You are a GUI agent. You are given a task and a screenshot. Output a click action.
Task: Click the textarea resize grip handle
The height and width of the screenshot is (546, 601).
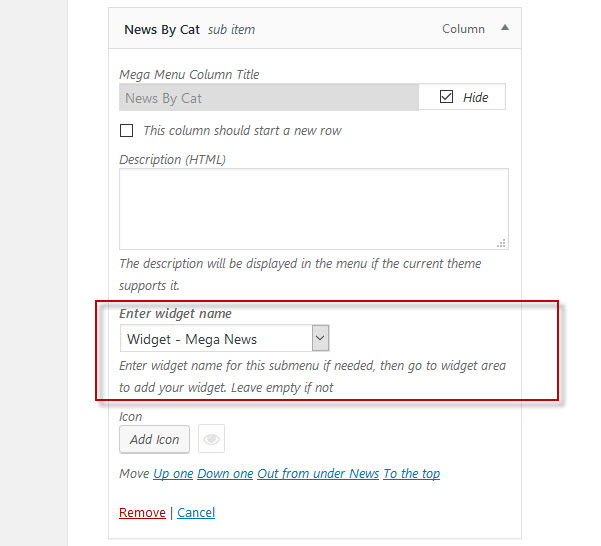501,243
